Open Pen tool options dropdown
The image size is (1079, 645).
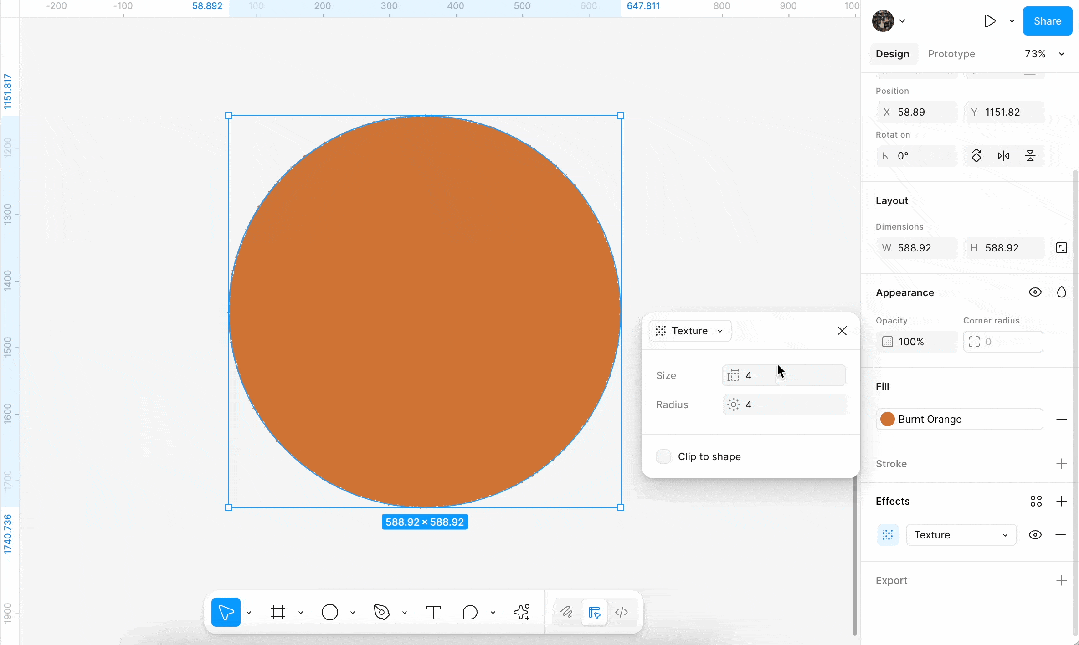tap(404, 613)
